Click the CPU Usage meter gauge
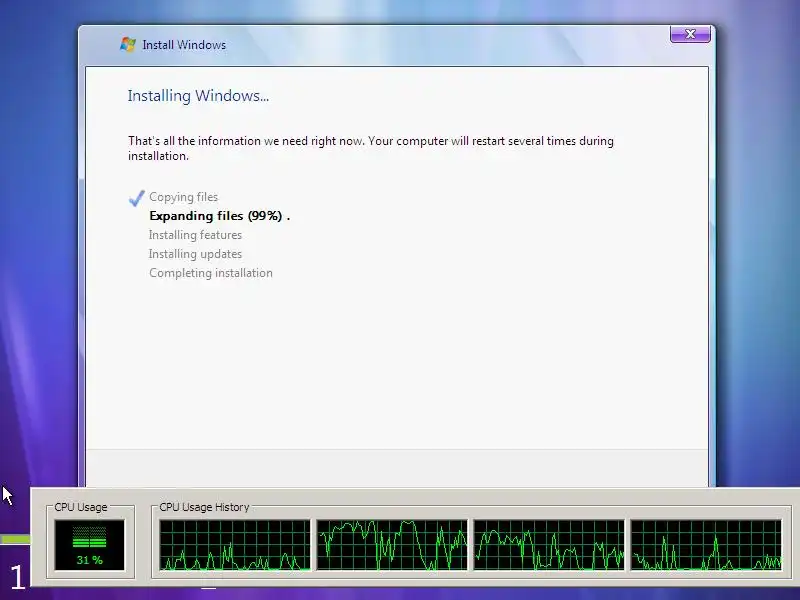The height and width of the screenshot is (600, 800). tap(89, 544)
